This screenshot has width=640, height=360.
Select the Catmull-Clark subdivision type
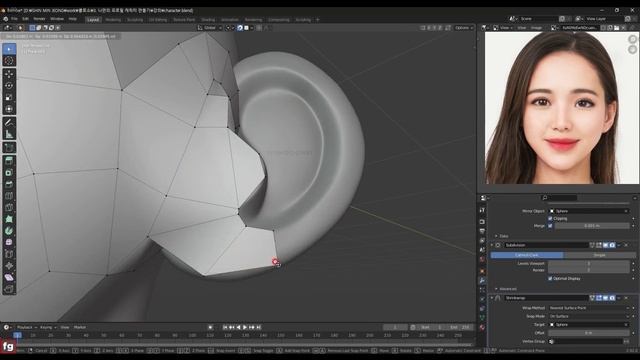click(527, 255)
